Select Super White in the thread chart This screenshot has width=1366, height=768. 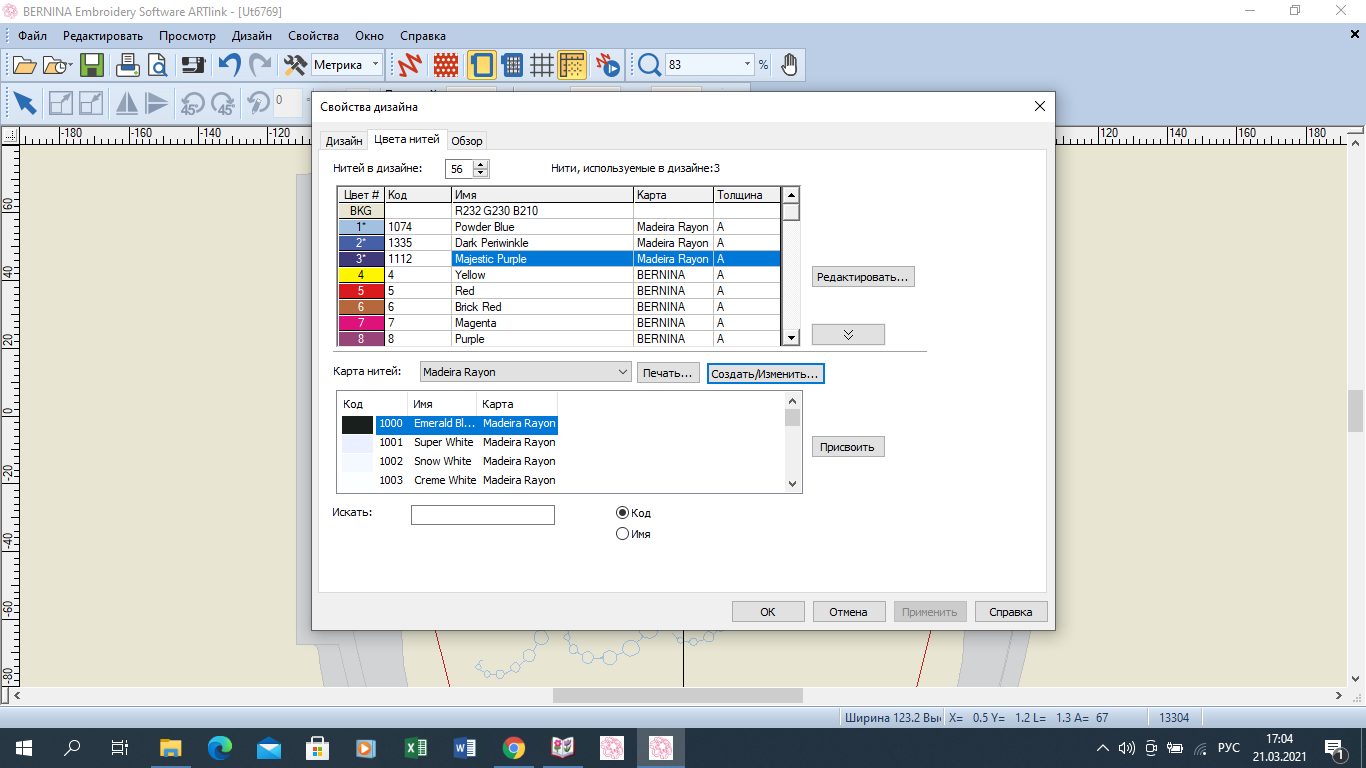(447, 442)
